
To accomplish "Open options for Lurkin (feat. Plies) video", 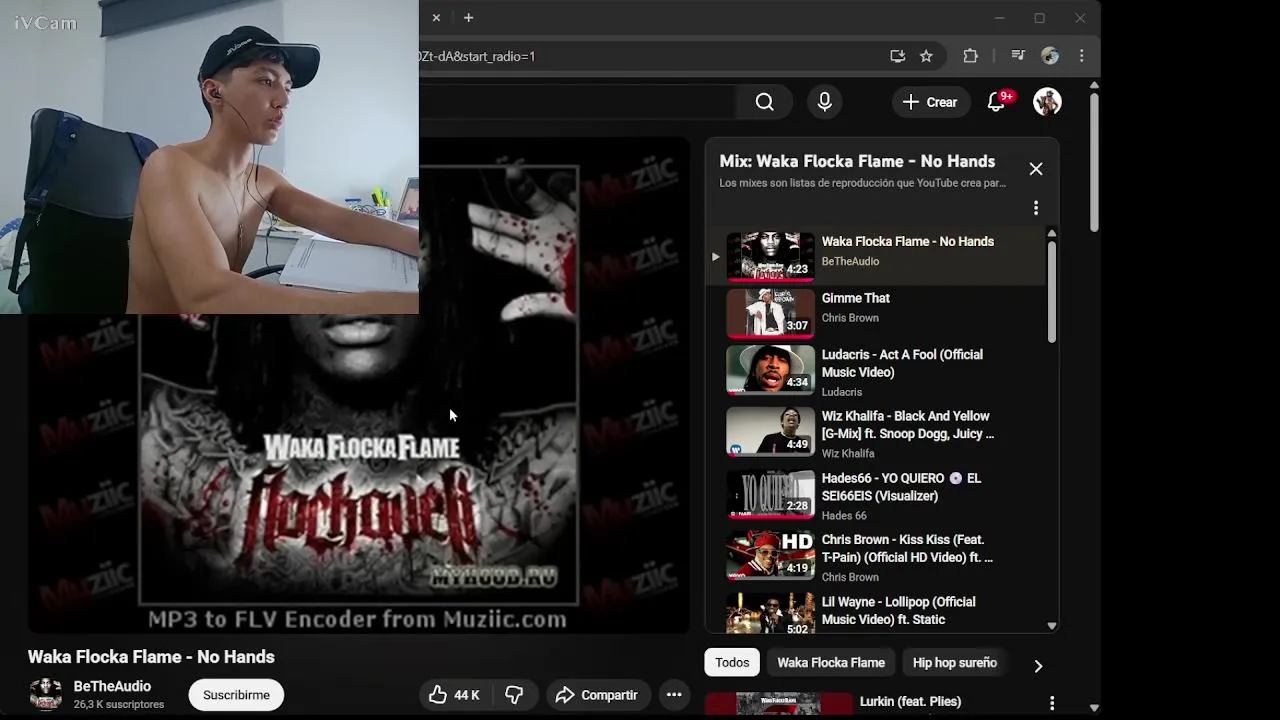I will coord(1052,704).
